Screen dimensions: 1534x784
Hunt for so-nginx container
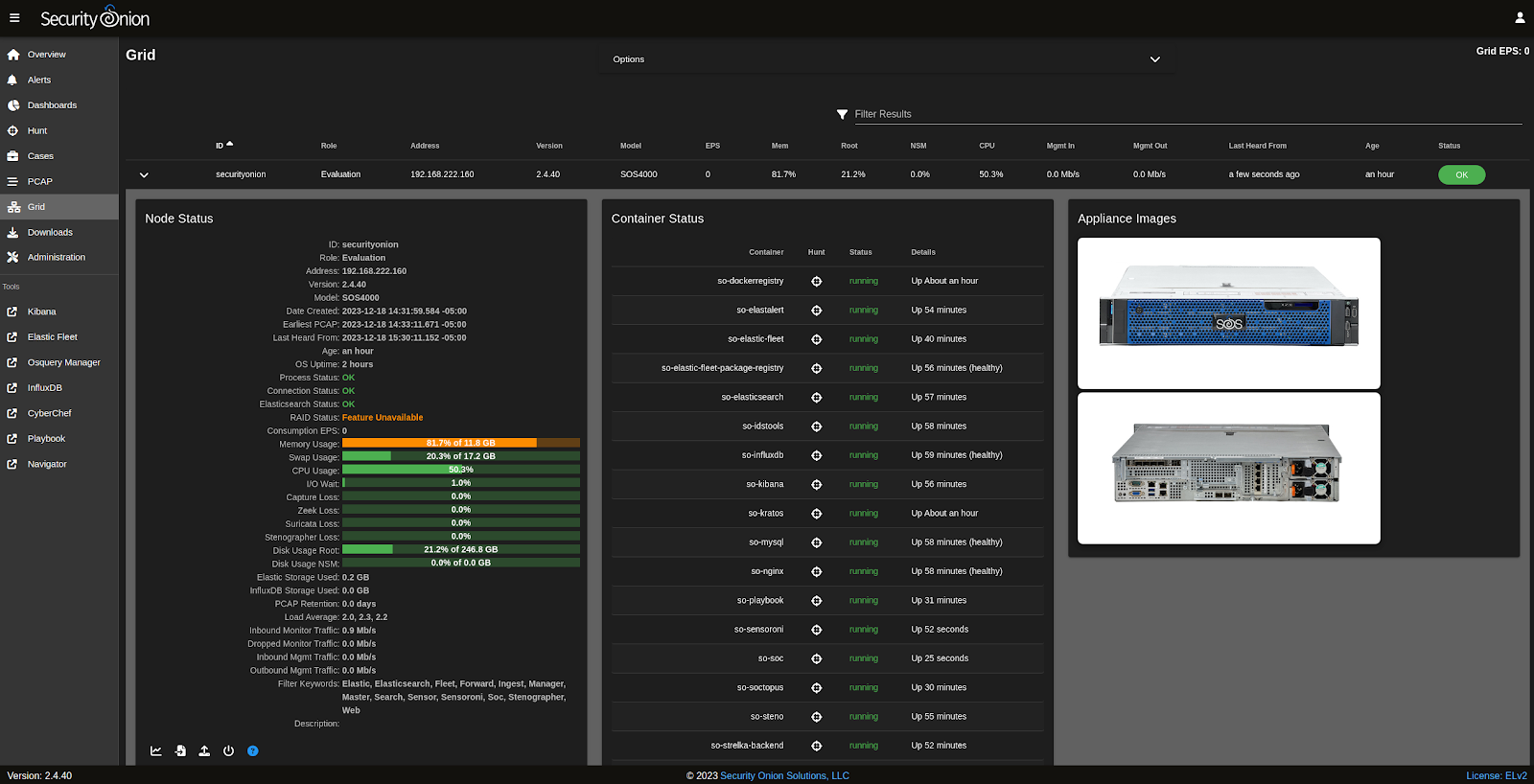click(x=817, y=572)
